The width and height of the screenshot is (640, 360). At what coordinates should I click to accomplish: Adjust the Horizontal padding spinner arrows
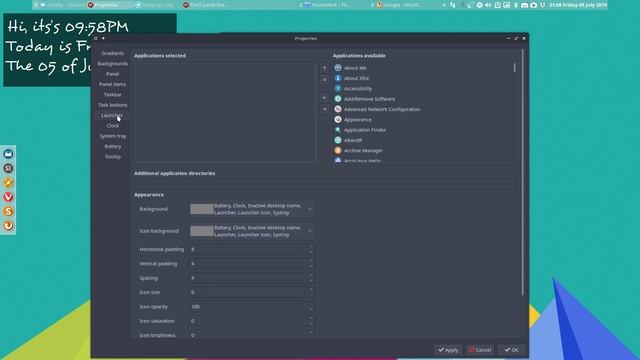(x=311, y=249)
